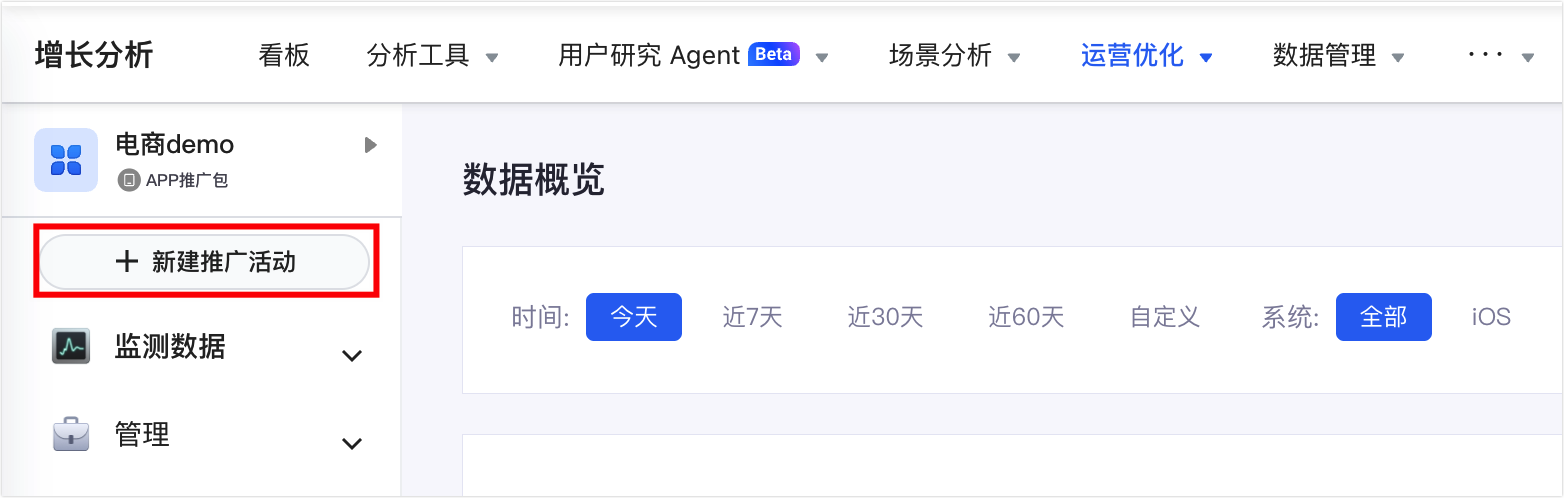Image resolution: width=1564 pixels, height=498 pixels.
Task: Choose the 近60天 time range
Action: [1026, 317]
